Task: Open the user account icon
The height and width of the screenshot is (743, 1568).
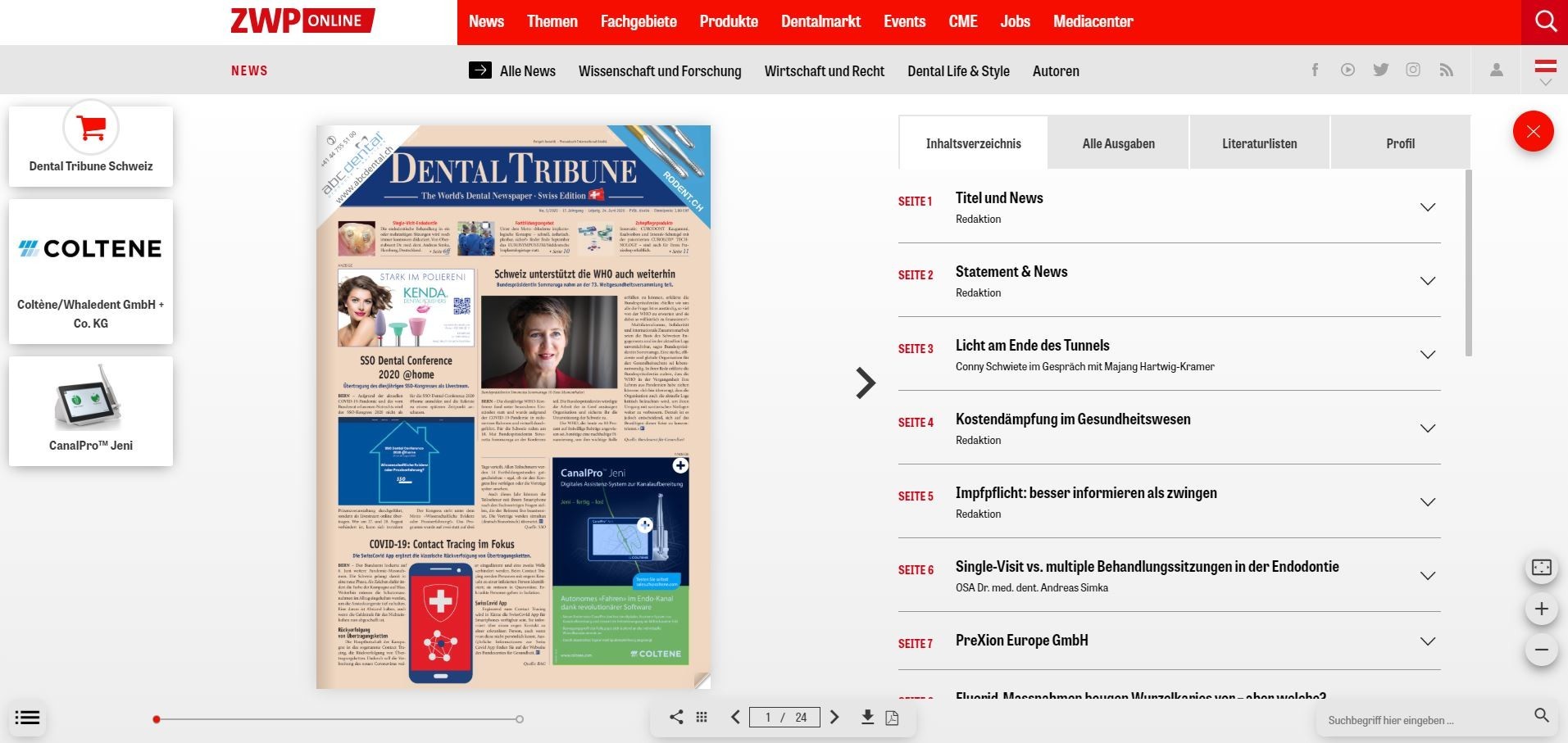Action: point(1497,70)
